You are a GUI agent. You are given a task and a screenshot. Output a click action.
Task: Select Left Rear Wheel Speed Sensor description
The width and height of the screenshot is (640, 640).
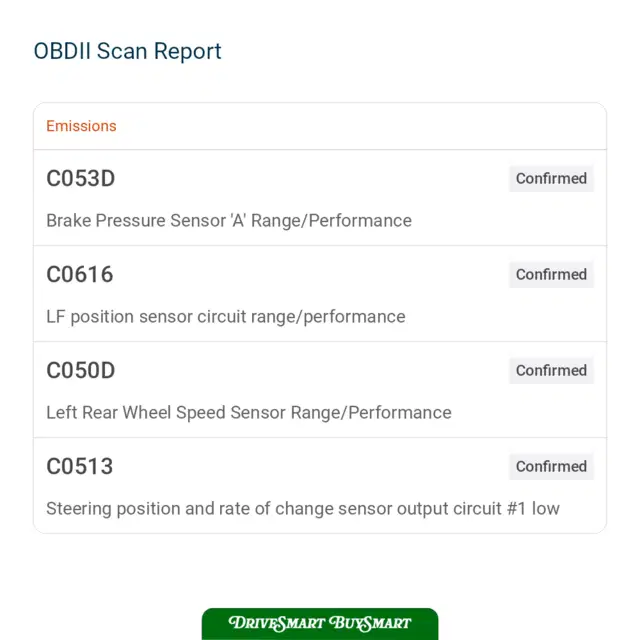pyautogui.click(x=249, y=413)
